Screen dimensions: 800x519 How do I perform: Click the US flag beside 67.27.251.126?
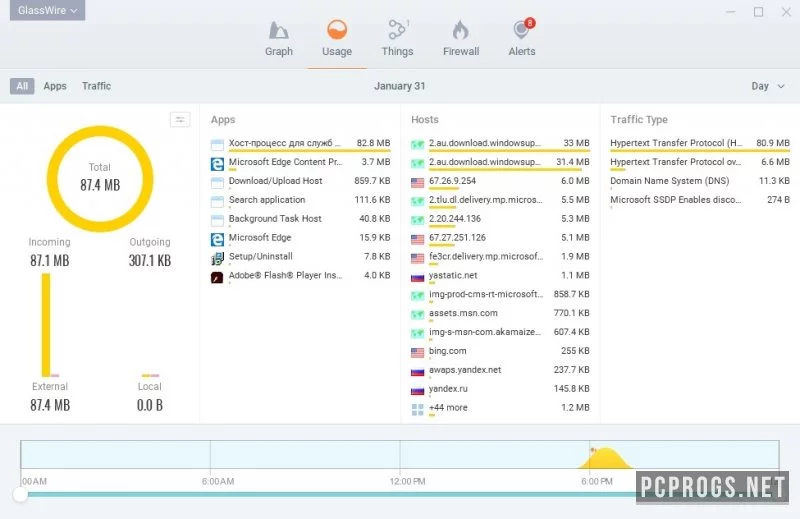[x=417, y=239]
